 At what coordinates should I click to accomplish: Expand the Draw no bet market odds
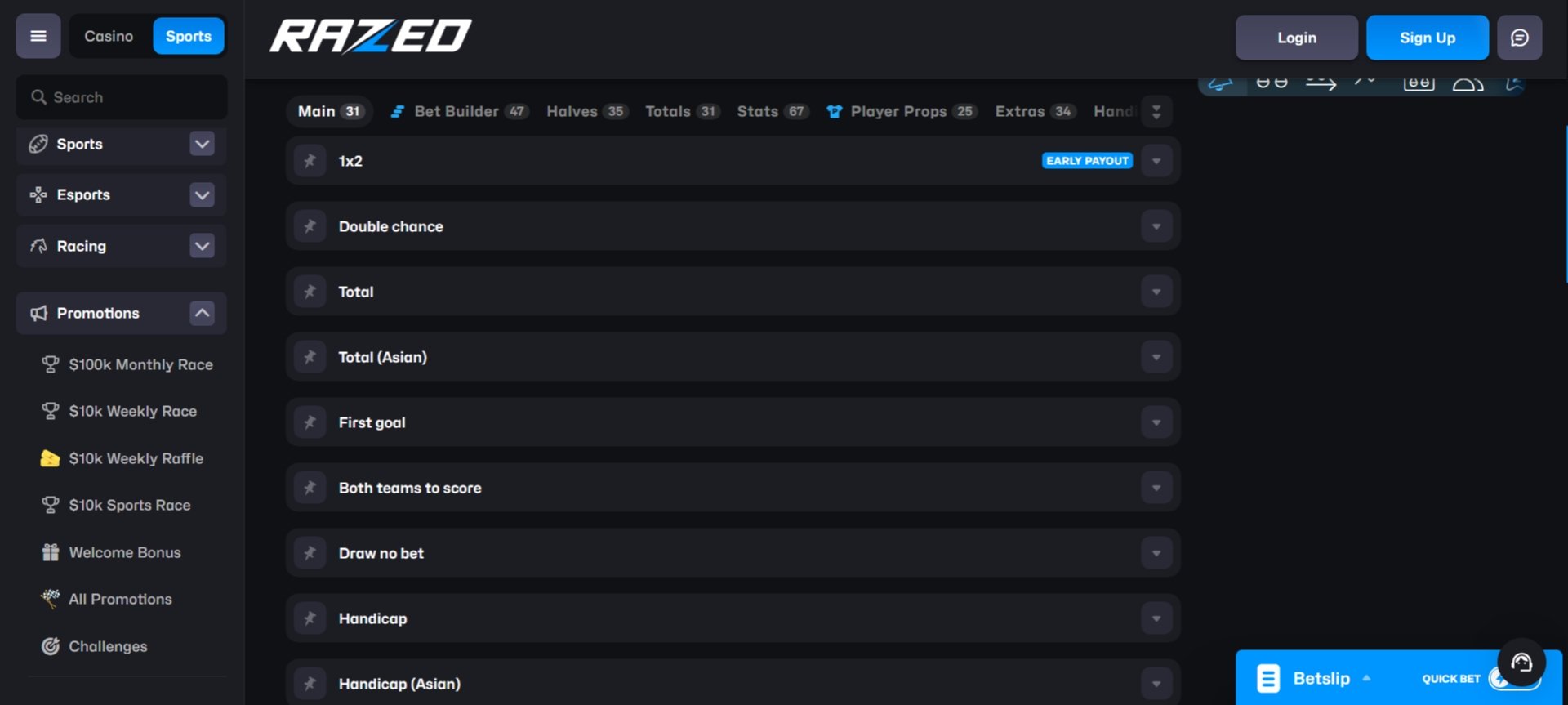pyautogui.click(x=1156, y=553)
